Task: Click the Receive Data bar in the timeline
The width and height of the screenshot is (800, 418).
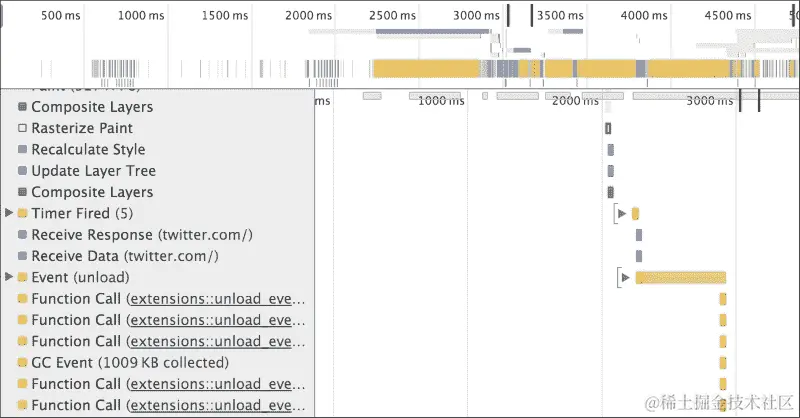Action: 639,256
